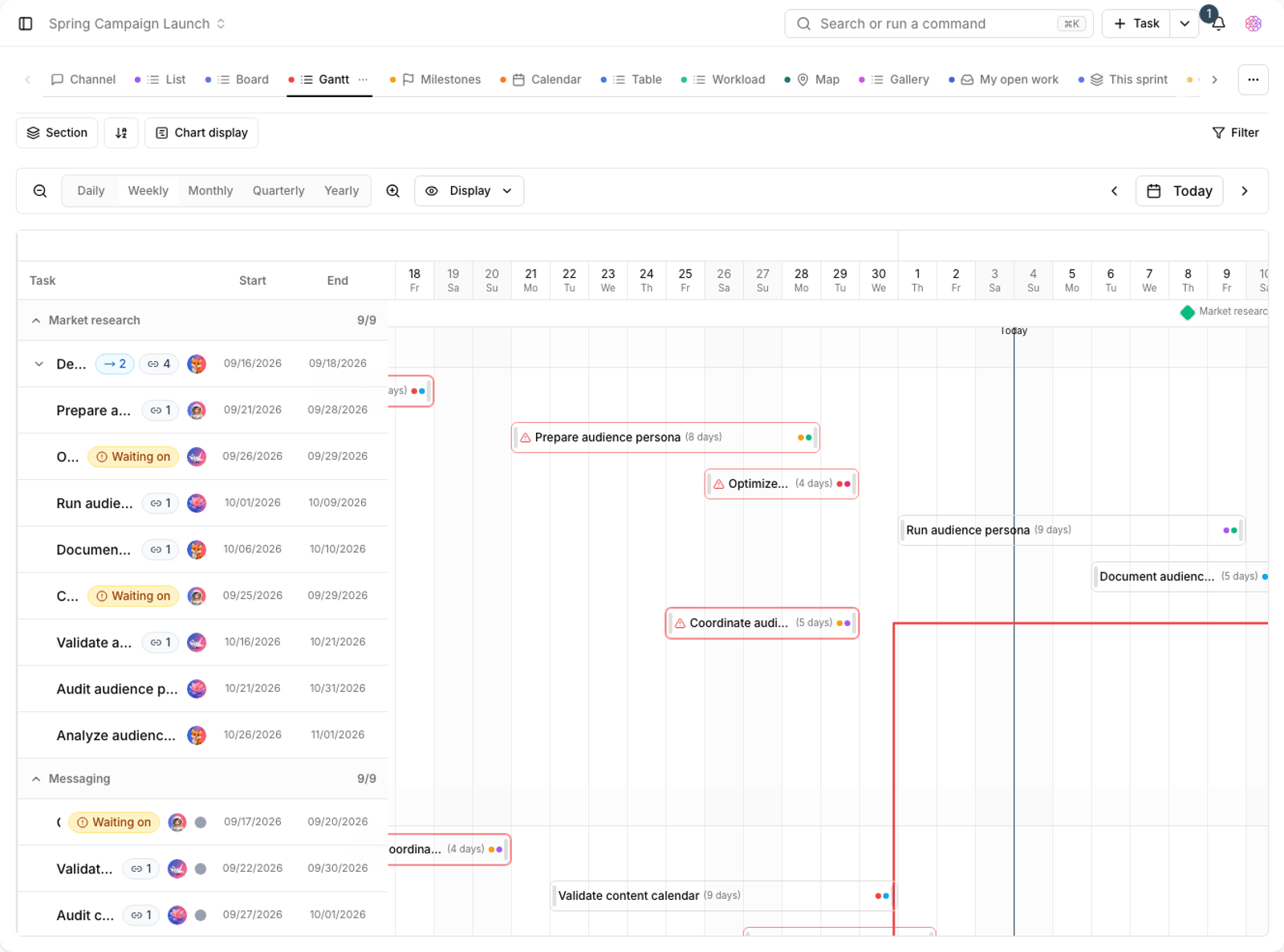This screenshot has width=1284, height=952.
Task: Switch to the Workload view tab
Action: [723, 79]
